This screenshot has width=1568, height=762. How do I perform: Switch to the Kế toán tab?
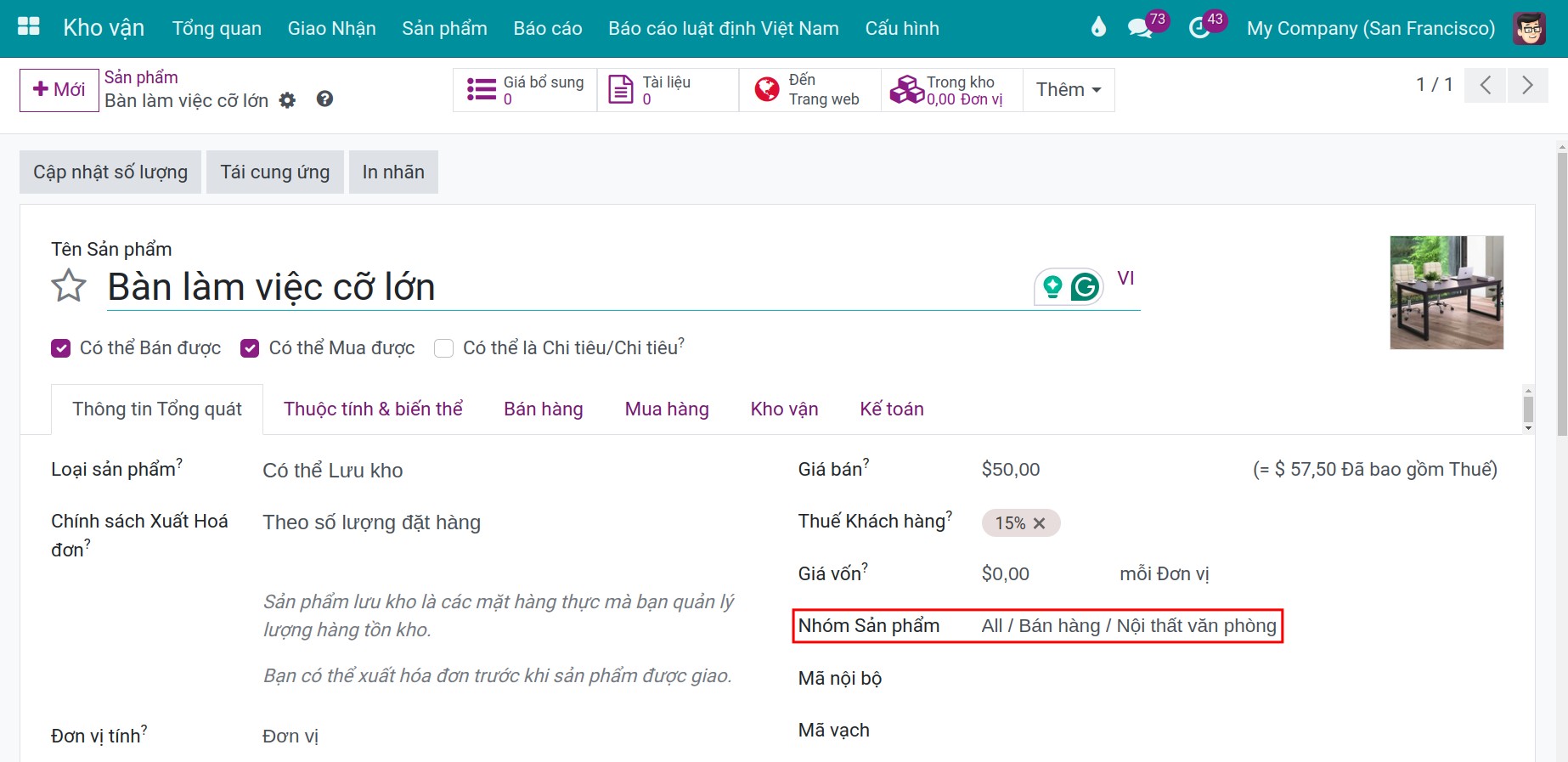tap(892, 409)
